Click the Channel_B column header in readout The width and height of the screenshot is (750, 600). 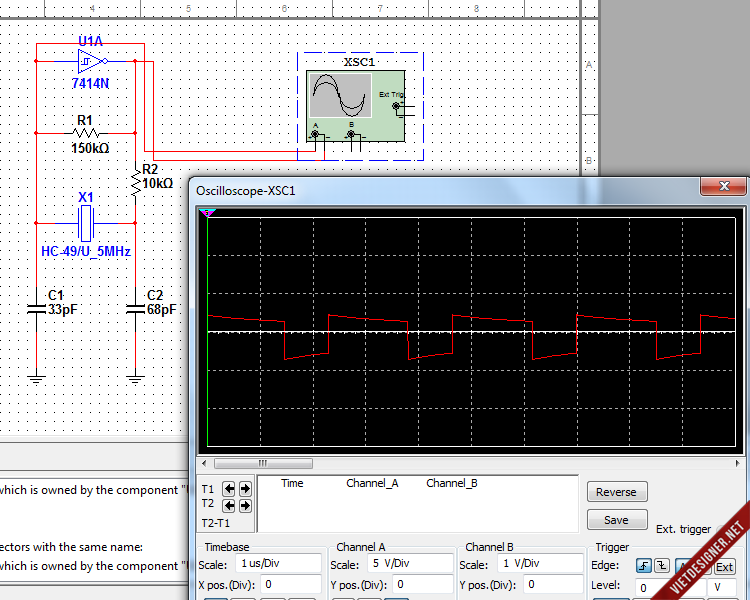pyautogui.click(x=452, y=483)
